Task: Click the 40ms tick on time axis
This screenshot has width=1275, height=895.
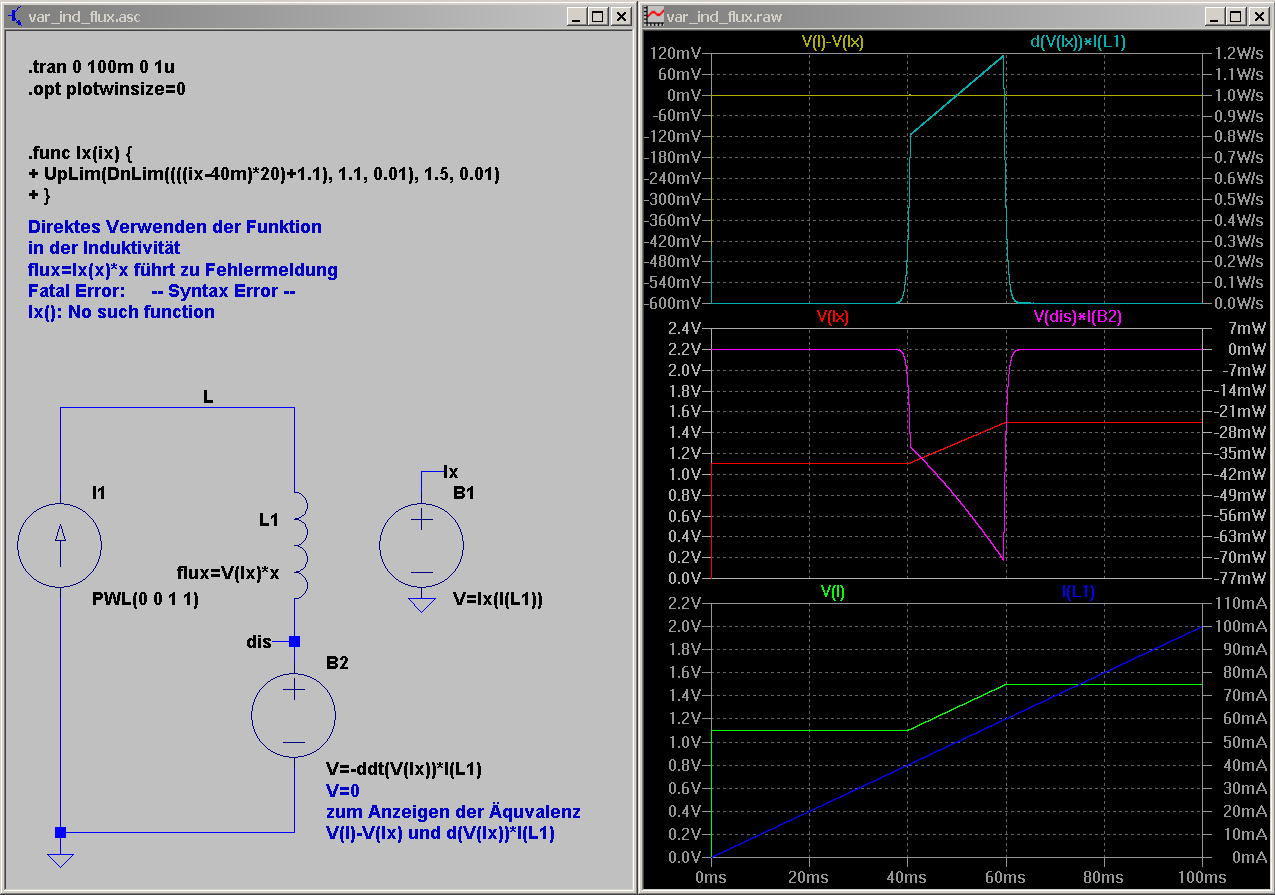Action: (907, 877)
